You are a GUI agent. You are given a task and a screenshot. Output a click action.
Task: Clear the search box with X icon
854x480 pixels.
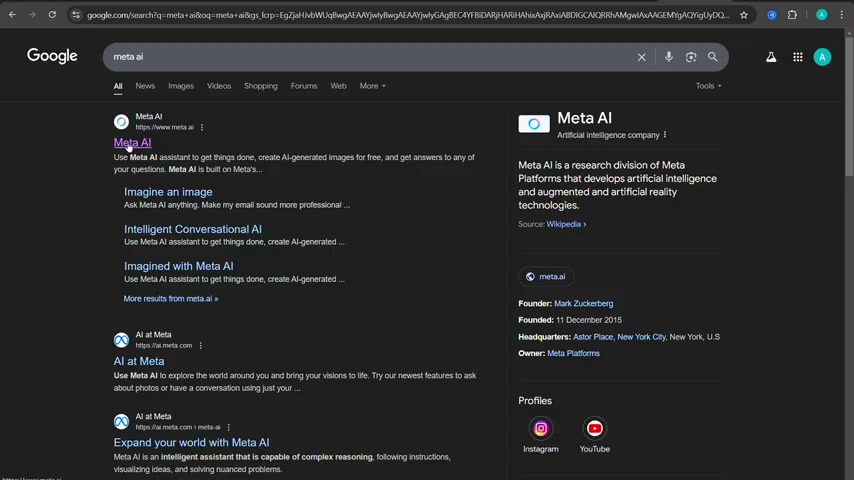click(x=642, y=57)
